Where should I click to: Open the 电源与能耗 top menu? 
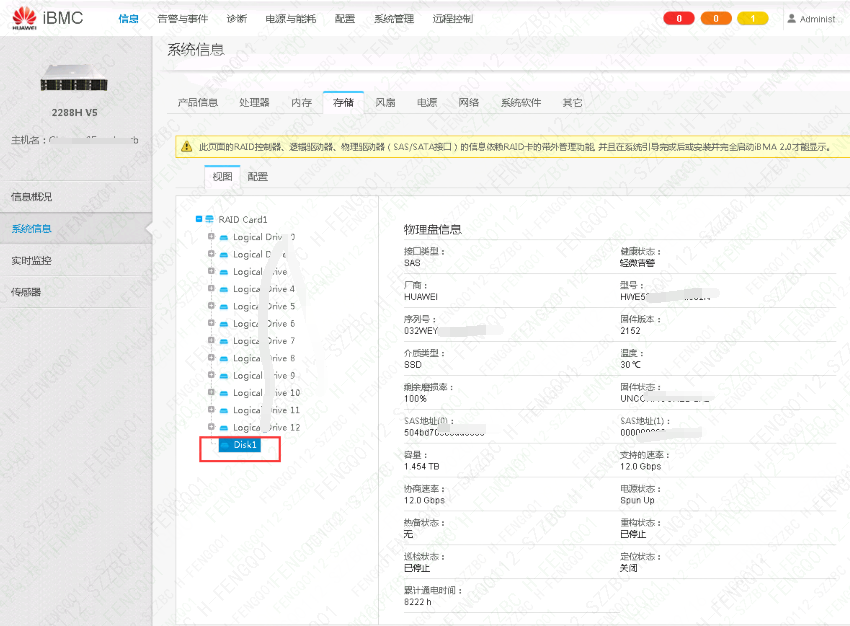click(x=291, y=19)
